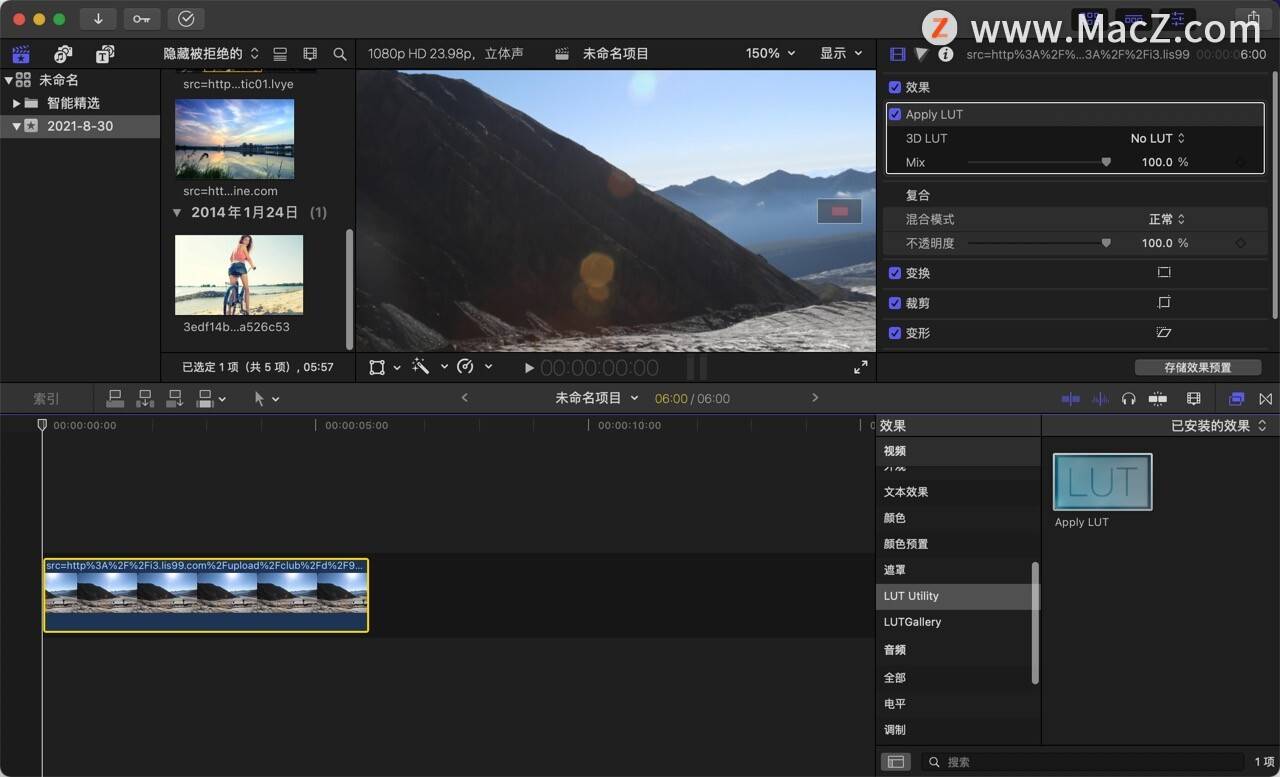
Task: Click the 存储效果预置 button
Action: click(1198, 367)
